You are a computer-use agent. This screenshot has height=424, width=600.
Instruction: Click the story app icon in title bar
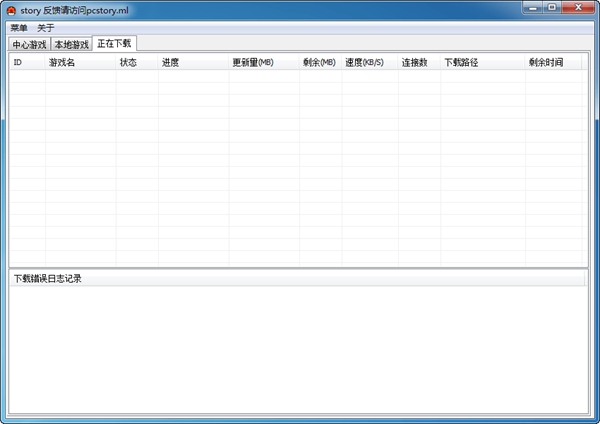coord(11,11)
